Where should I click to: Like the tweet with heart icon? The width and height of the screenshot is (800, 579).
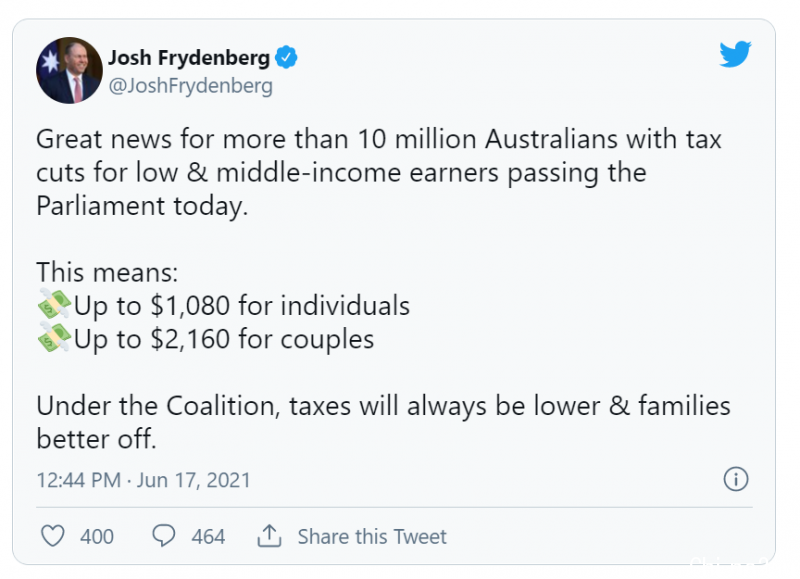click(53, 536)
